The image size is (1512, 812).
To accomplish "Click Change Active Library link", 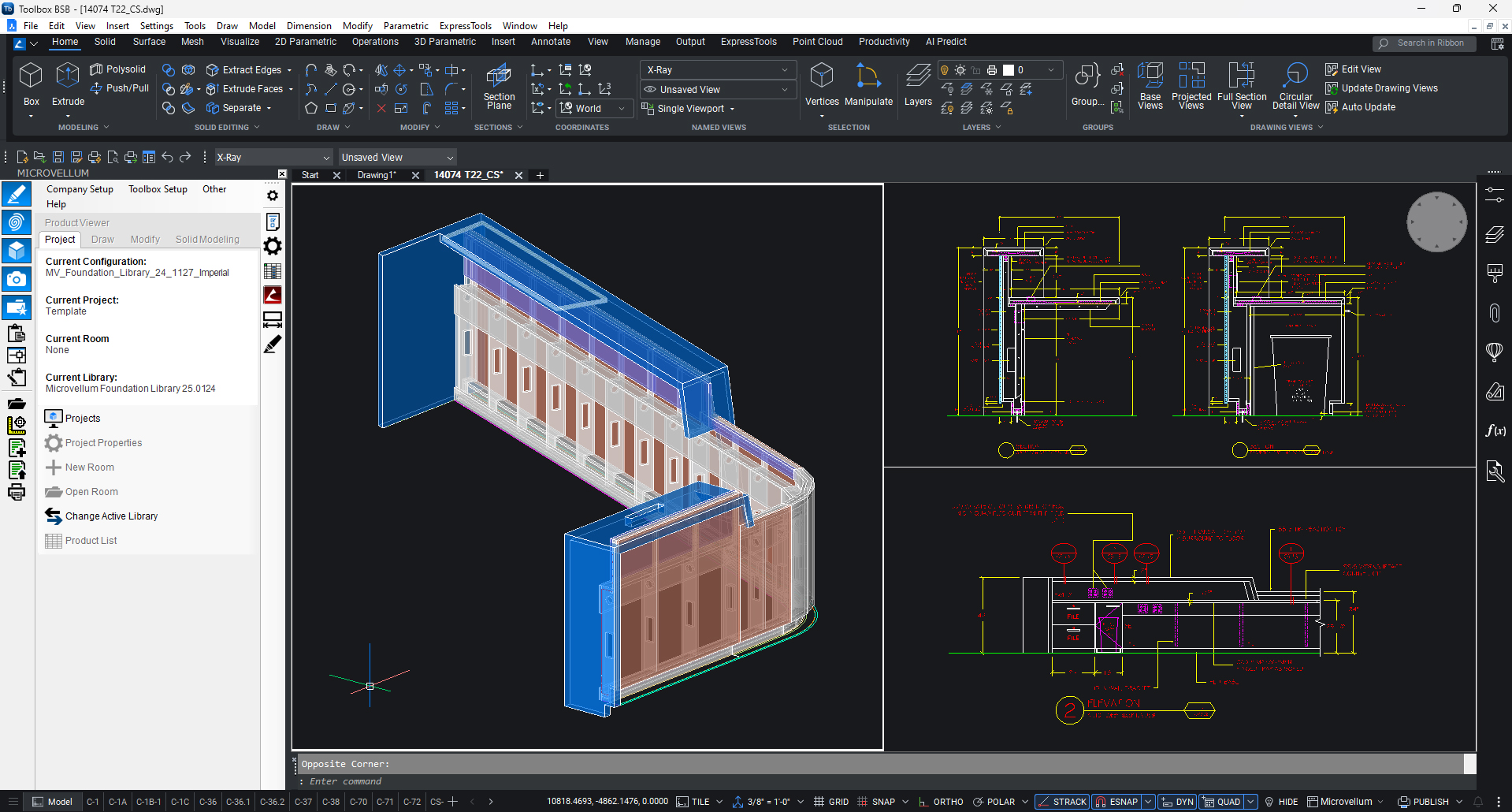I will 111,516.
